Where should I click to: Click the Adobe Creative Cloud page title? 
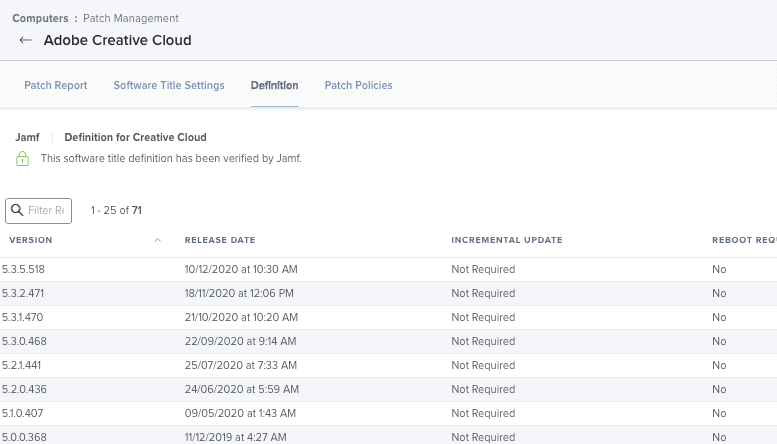[117, 40]
